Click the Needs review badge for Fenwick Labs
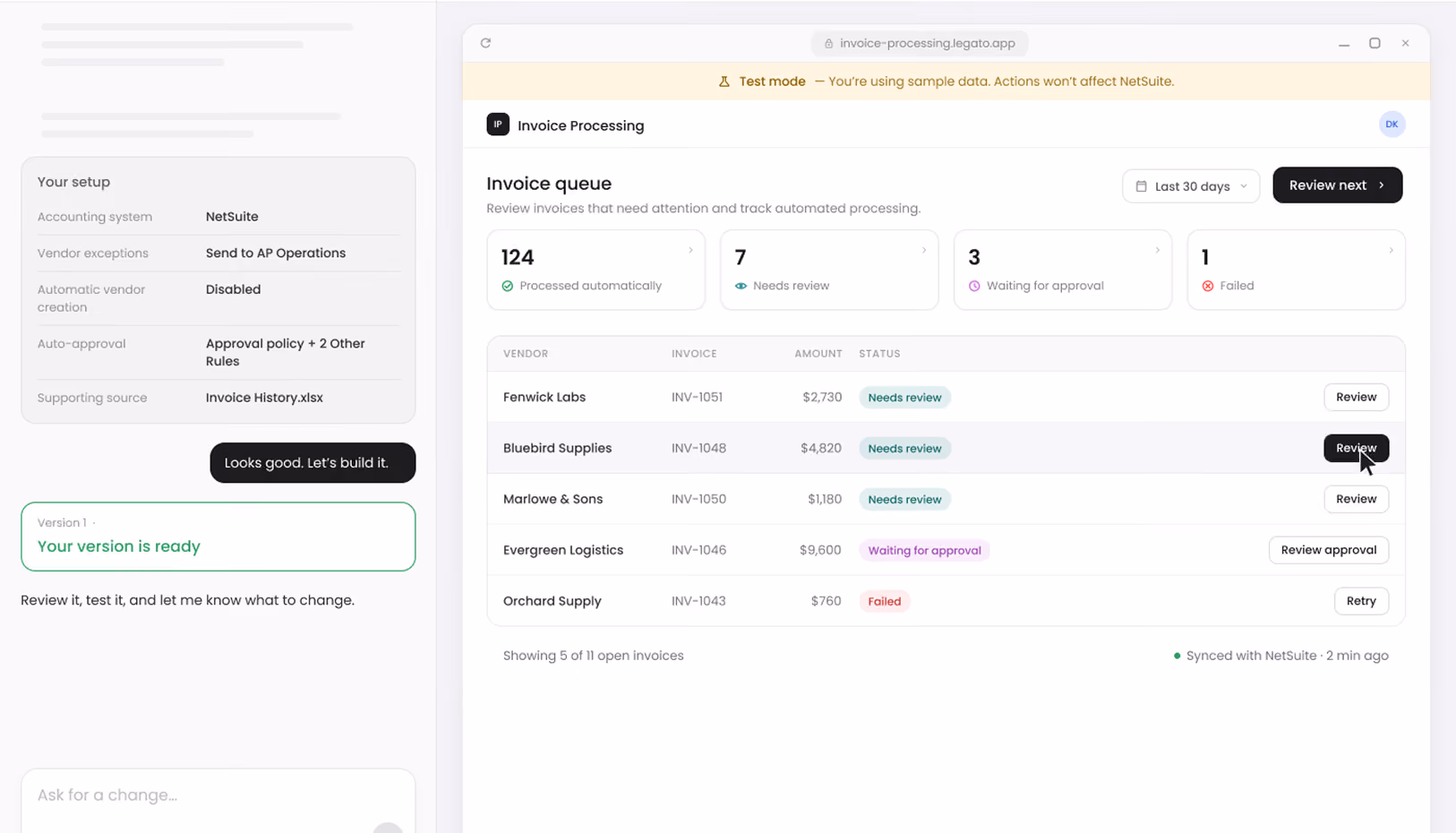Screen dimensions: 1456x833 coord(904,398)
